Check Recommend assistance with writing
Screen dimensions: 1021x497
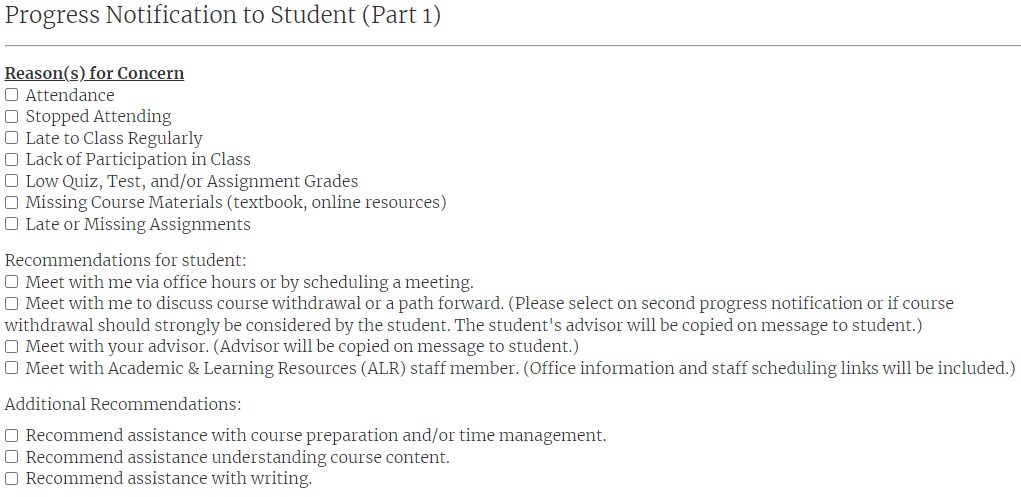coord(12,478)
